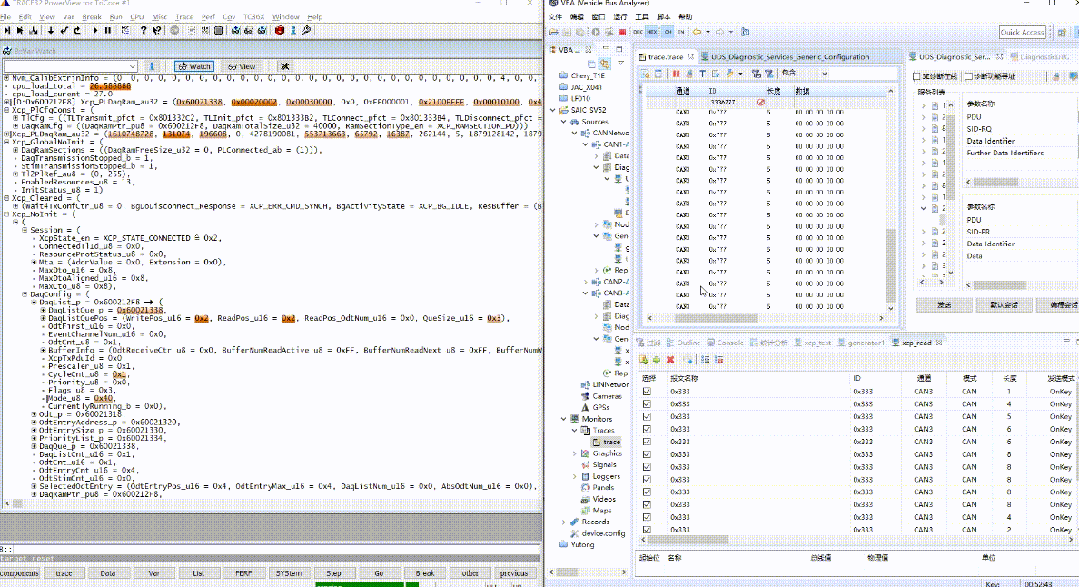The width and height of the screenshot is (1079, 587).
Task: Click the green arrow icon in xcp_read toolbar
Action: (x=656, y=359)
